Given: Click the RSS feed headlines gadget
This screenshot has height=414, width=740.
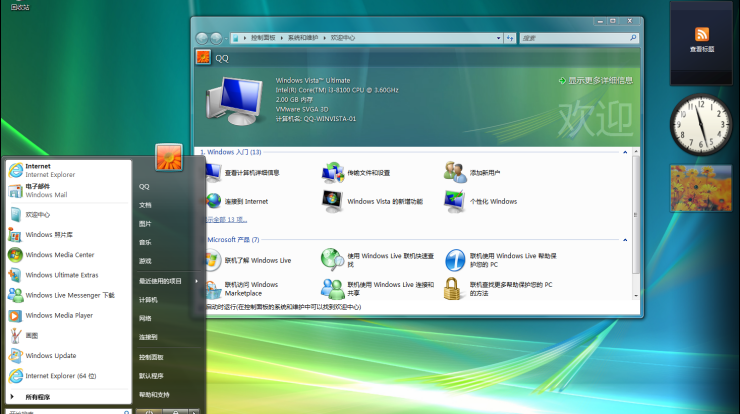Looking at the screenshot, I should click(701, 41).
